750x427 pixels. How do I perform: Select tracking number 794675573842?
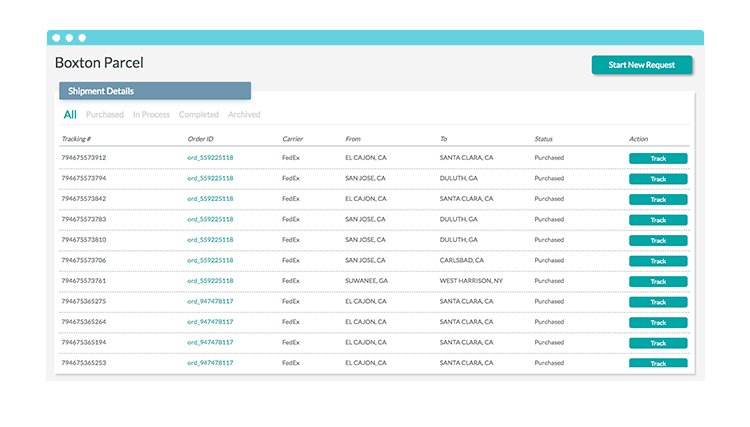(x=84, y=198)
